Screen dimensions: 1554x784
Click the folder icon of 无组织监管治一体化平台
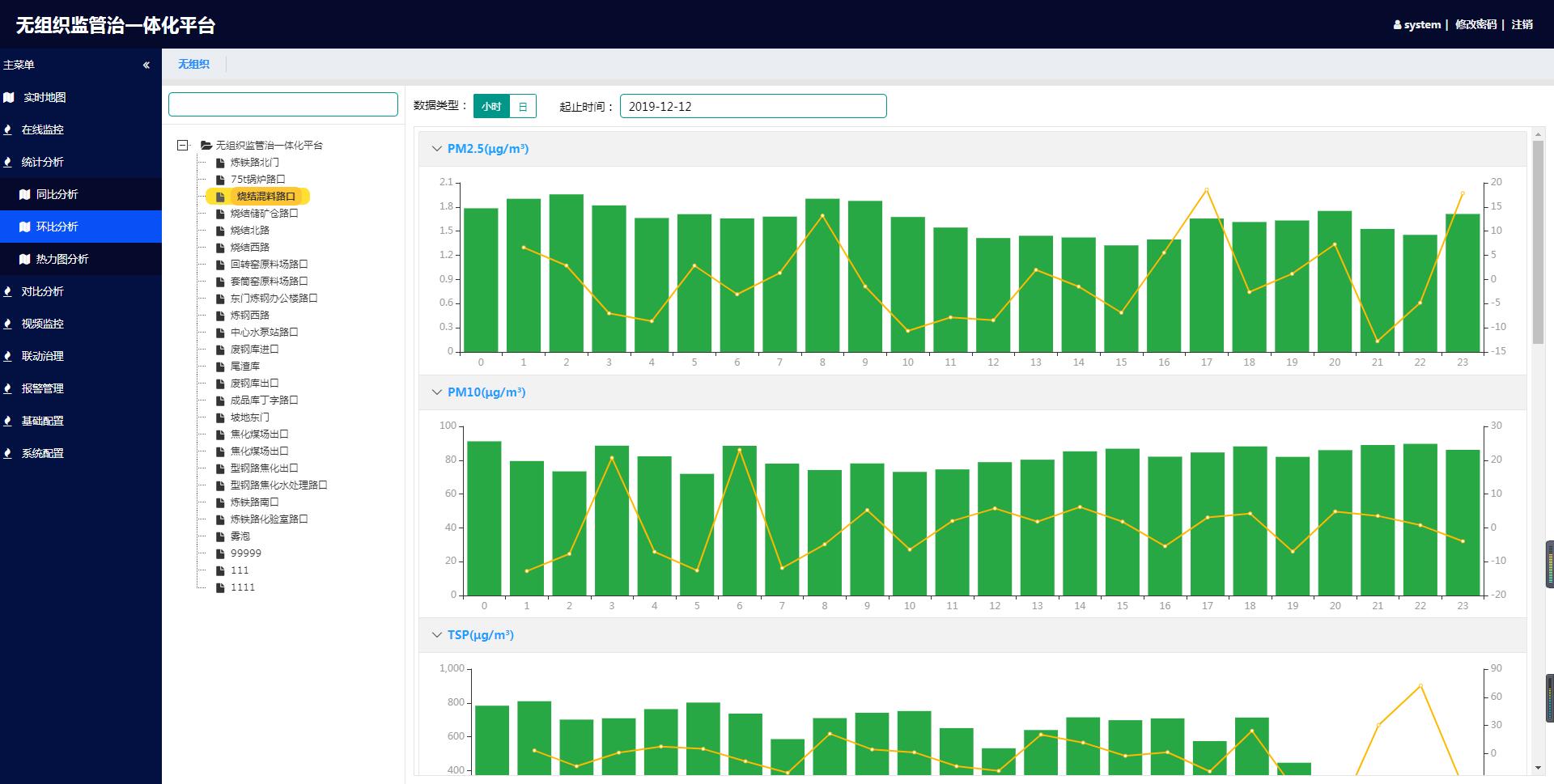(x=206, y=146)
